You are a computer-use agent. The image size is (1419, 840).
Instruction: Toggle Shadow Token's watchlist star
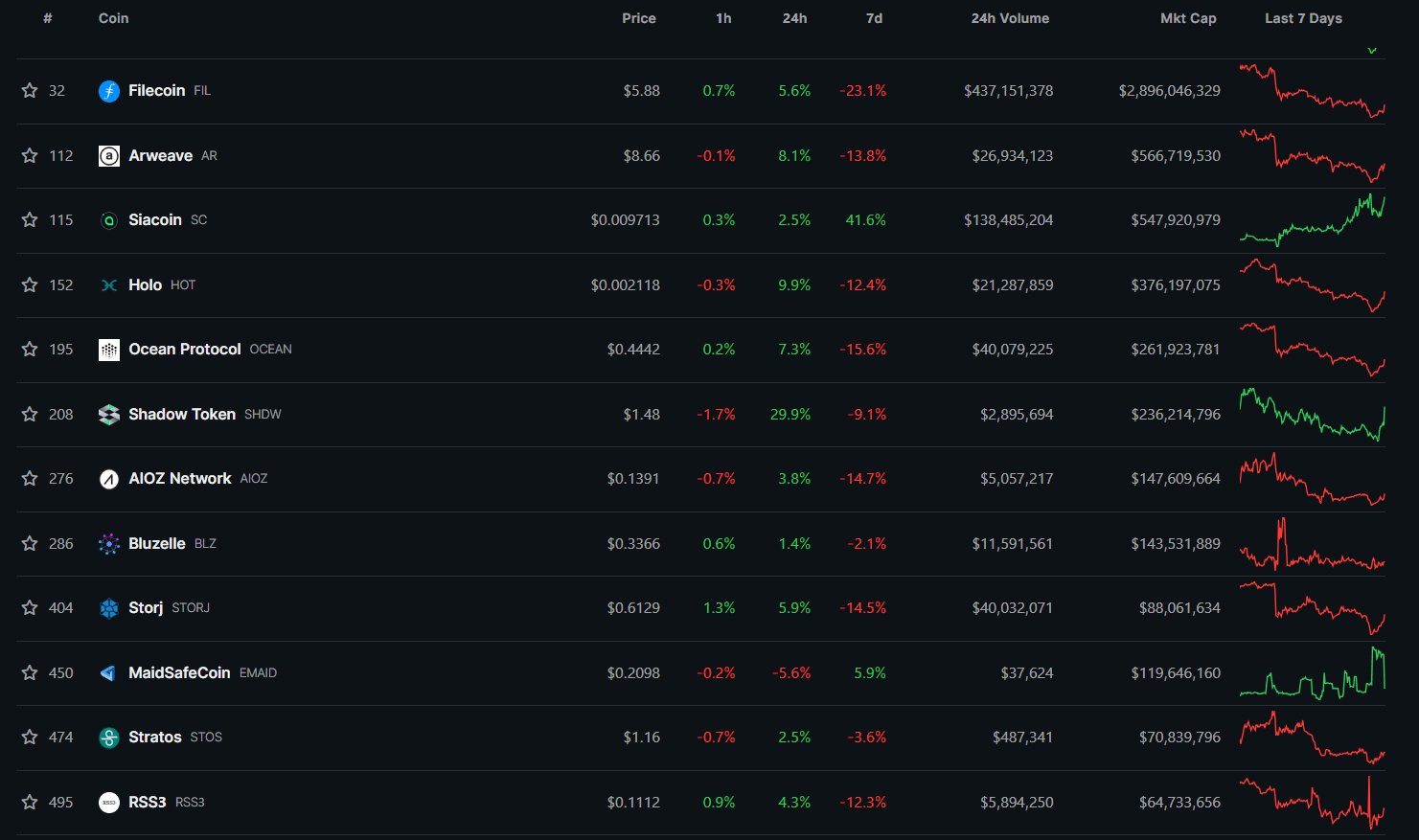(30, 414)
